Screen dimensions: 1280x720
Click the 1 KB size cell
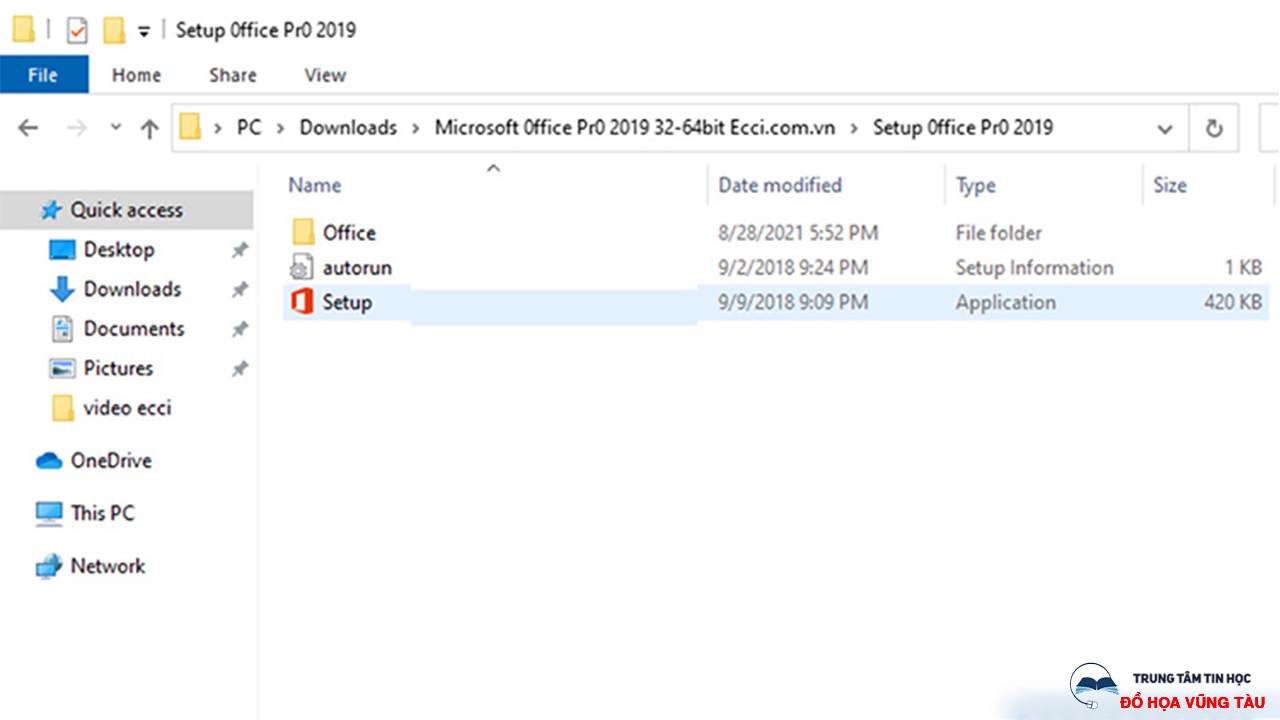coord(1243,268)
